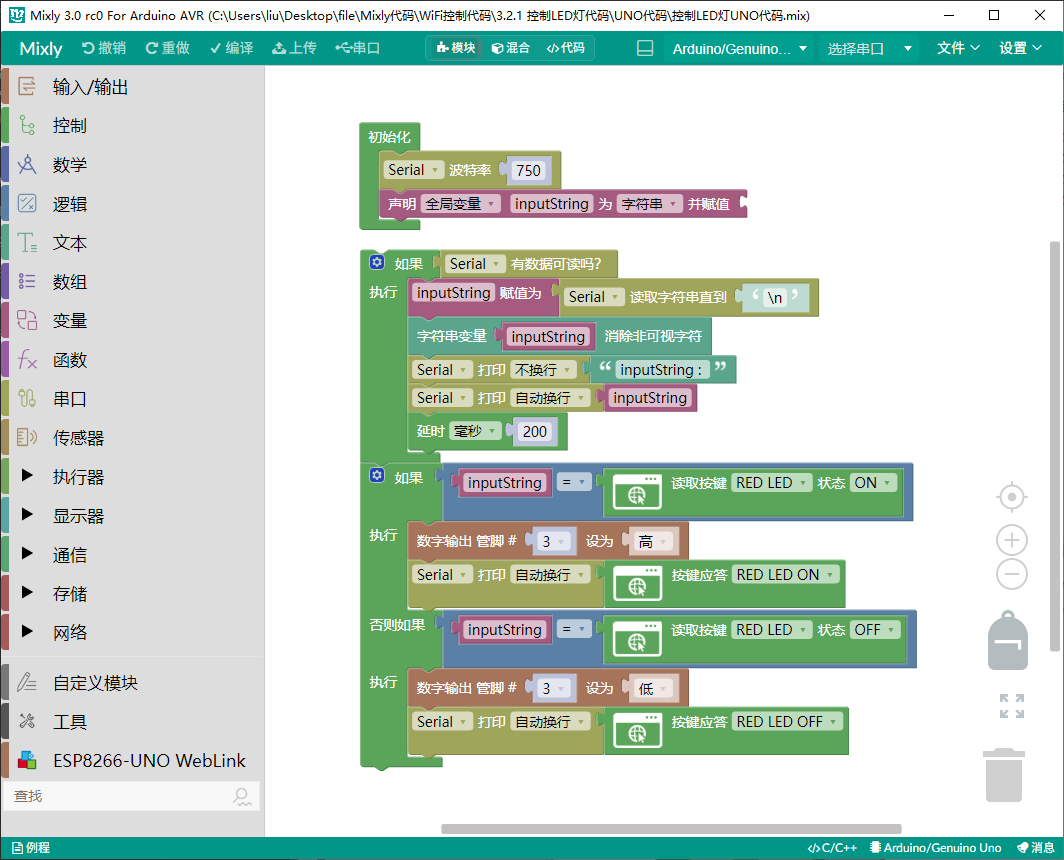Open the backpack icon
Viewport: 1064px width, 860px height.
coord(1008,641)
